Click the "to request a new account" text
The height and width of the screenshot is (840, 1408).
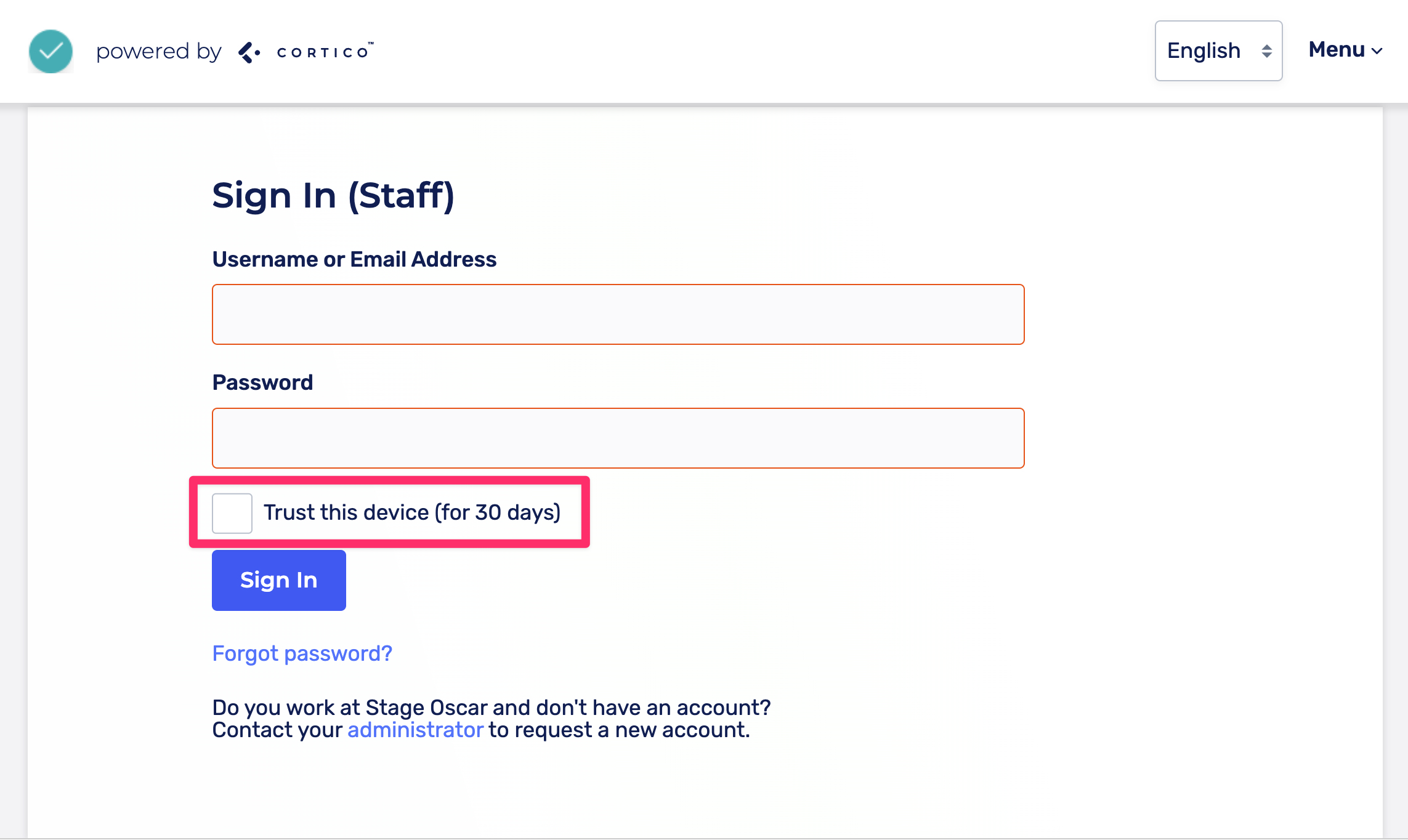[x=619, y=730]
